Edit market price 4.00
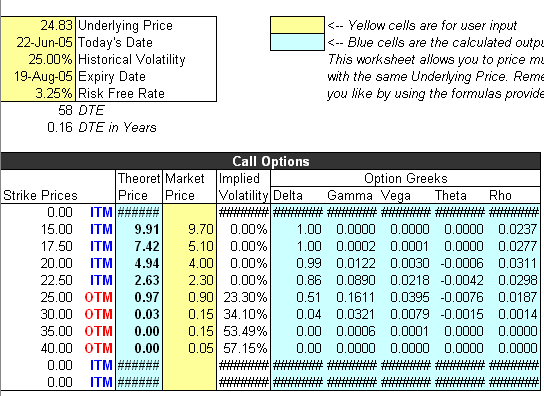This screenshot has width=544, height=396. point(189,263)
